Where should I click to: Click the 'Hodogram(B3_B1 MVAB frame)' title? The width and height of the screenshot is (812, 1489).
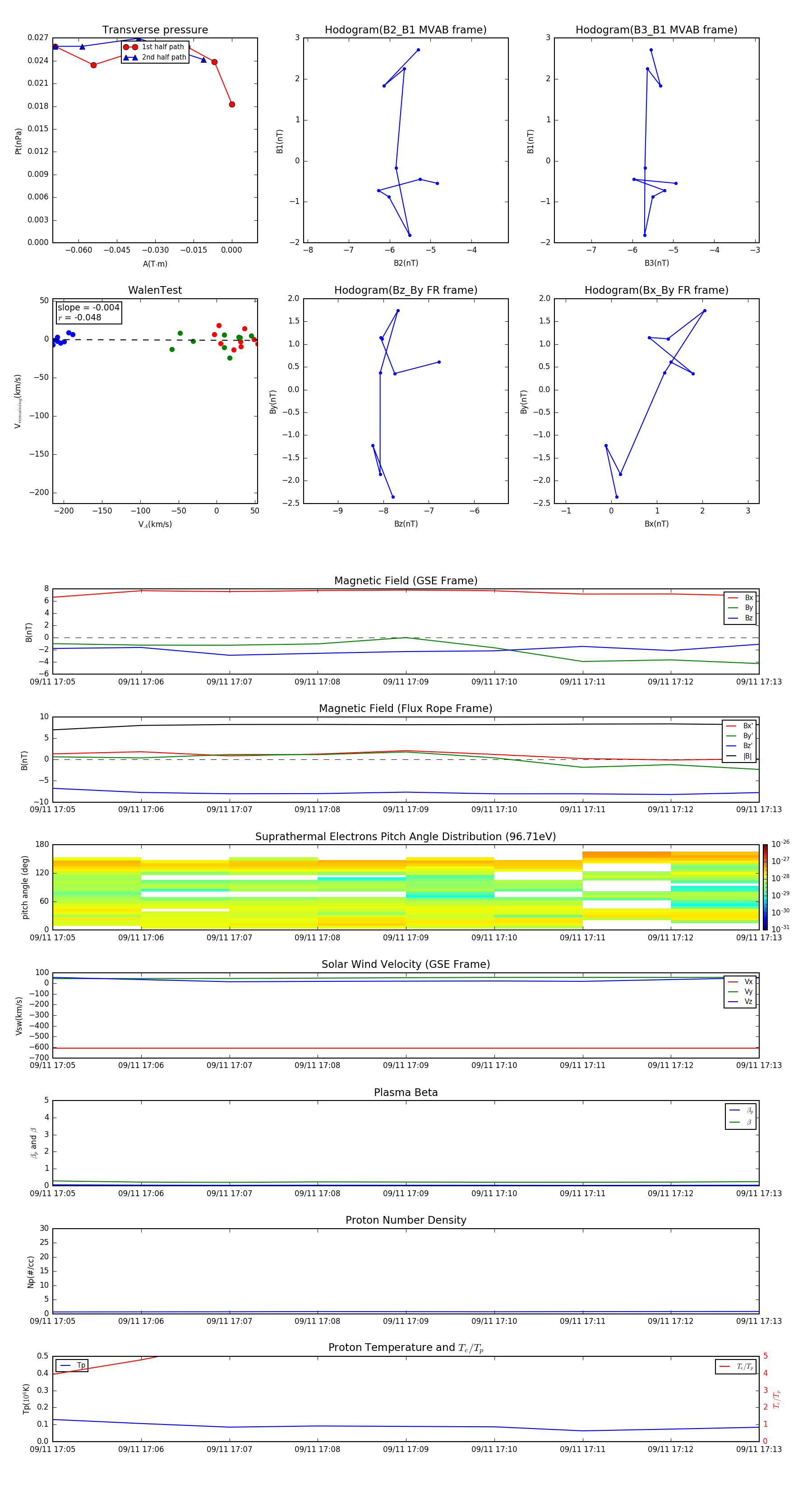[x=656, y=29]
